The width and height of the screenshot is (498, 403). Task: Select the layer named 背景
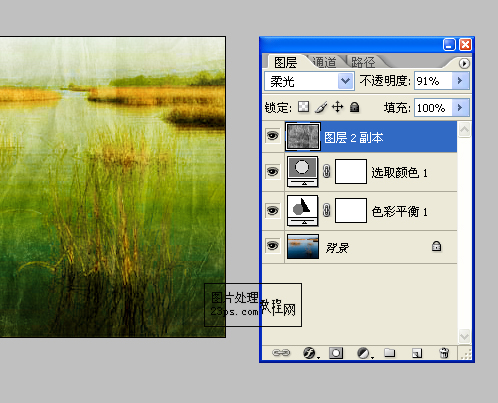337,248
